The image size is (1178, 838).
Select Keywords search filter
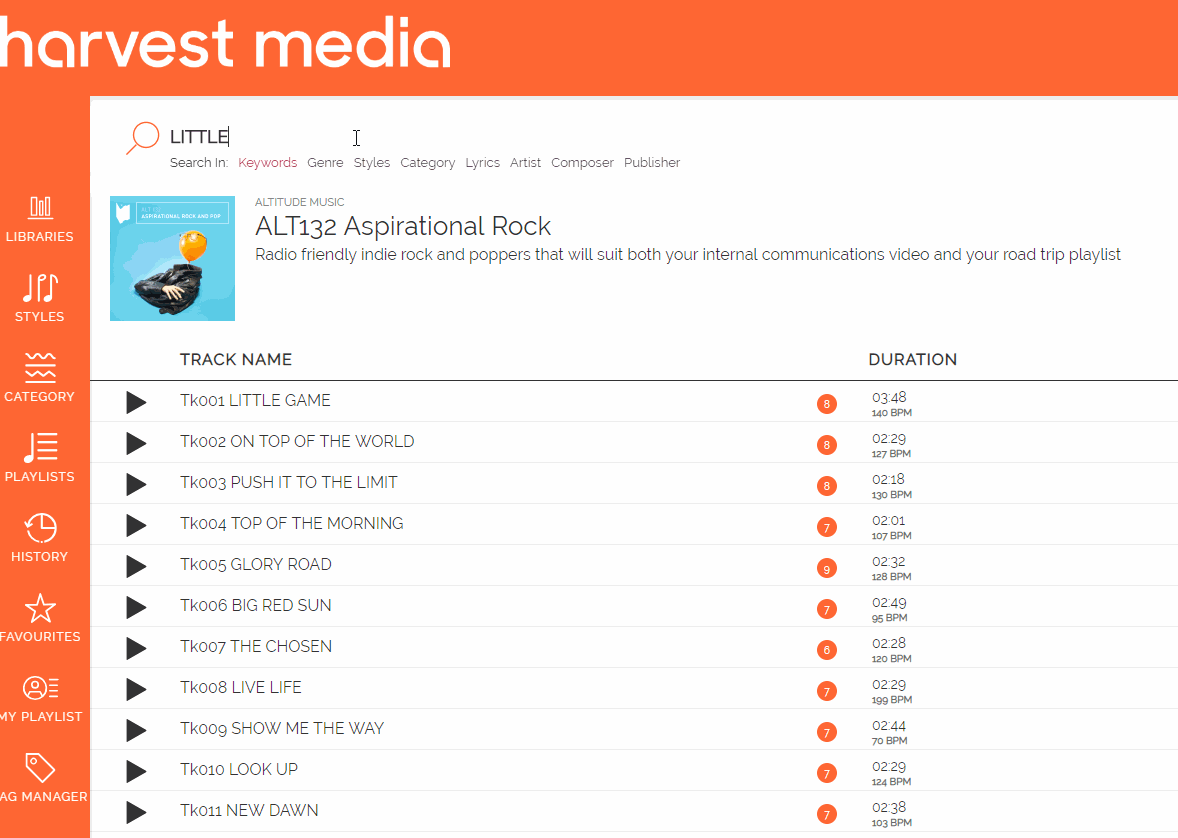tap(267, 162)
